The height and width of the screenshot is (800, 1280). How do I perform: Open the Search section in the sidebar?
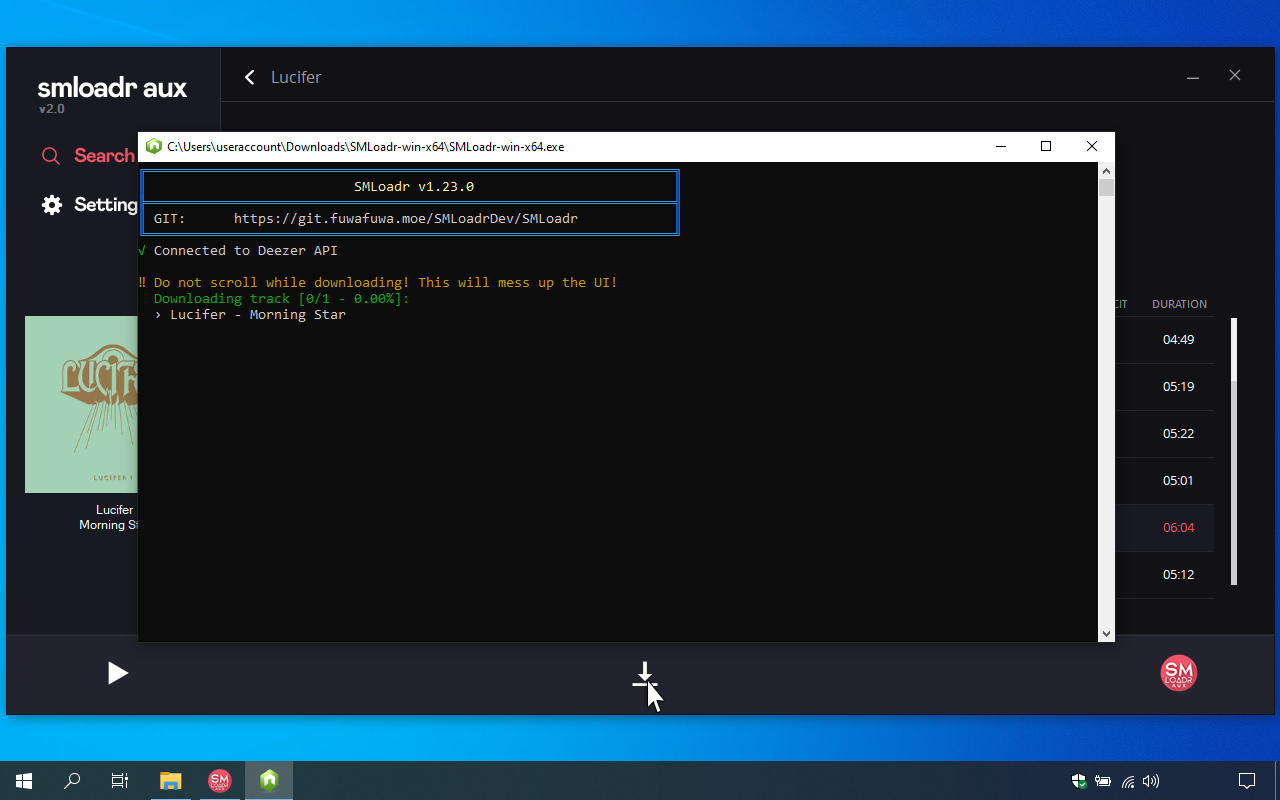[x=88, y=156]
